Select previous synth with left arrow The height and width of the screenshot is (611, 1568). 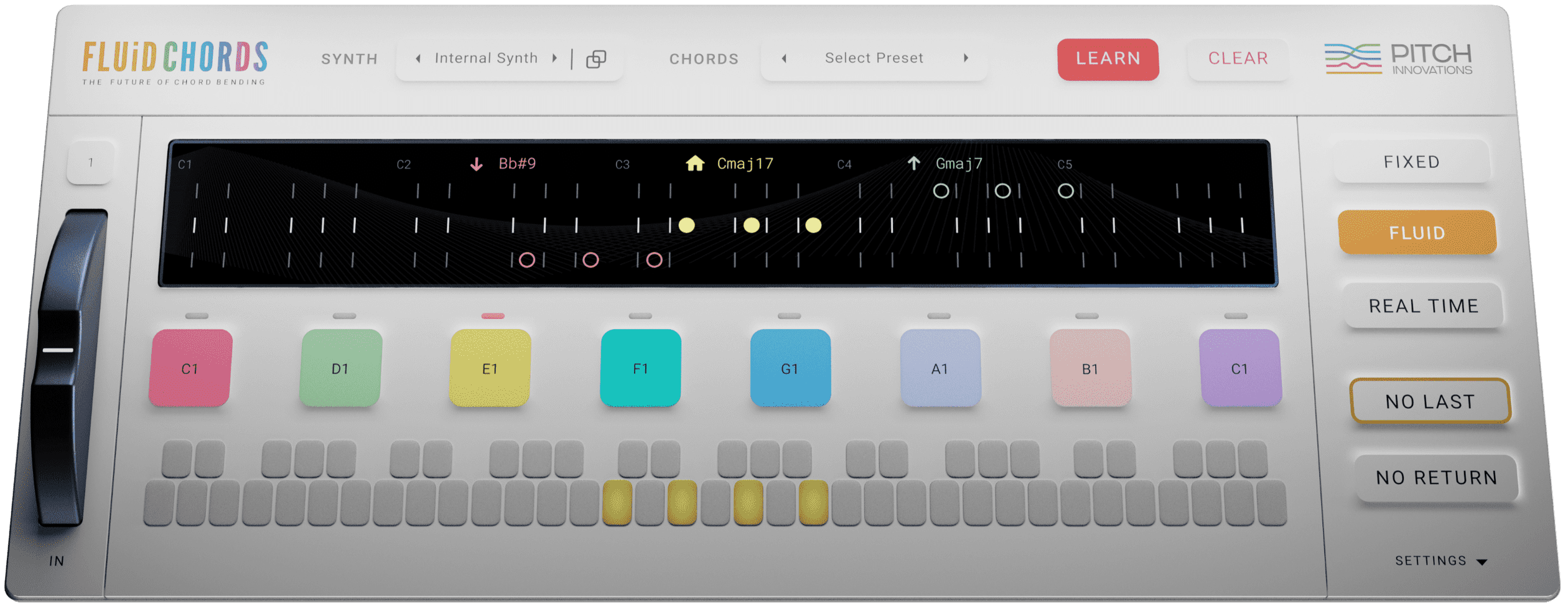click(x=418, y=58)
